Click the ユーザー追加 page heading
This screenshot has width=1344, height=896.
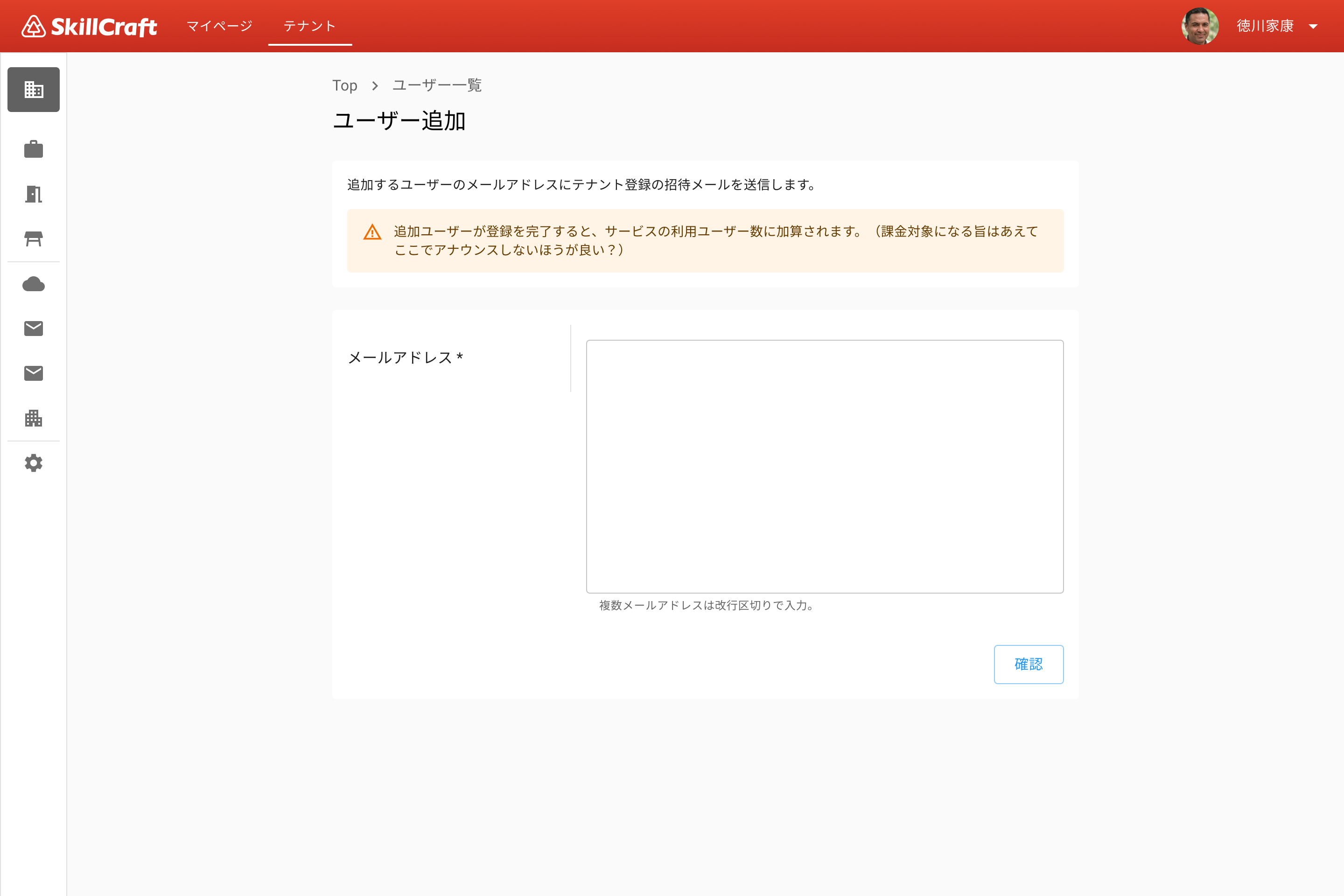click(x=399, y=120)
